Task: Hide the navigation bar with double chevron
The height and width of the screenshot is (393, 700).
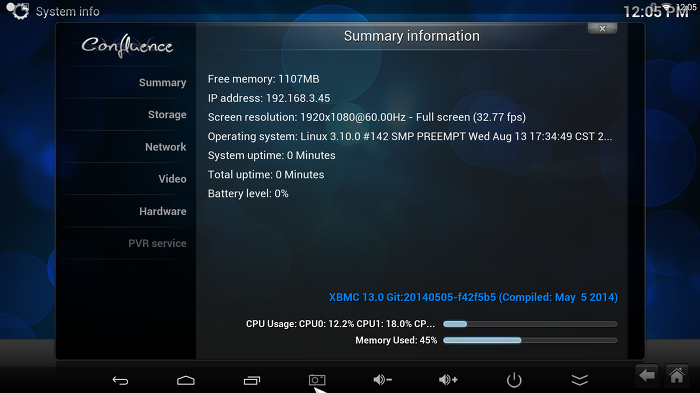Action: click(x=579, y=380)
